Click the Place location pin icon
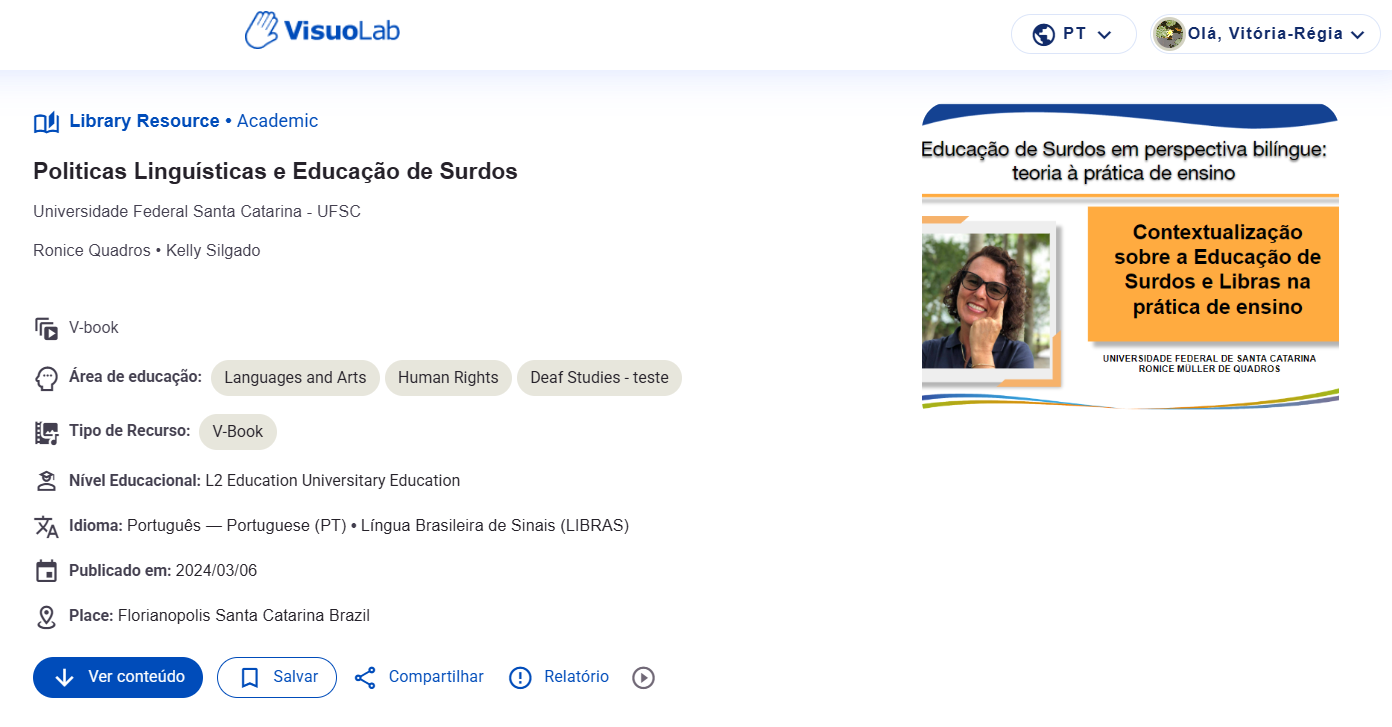The image size is (1392, 727). [x=46, y=617]
